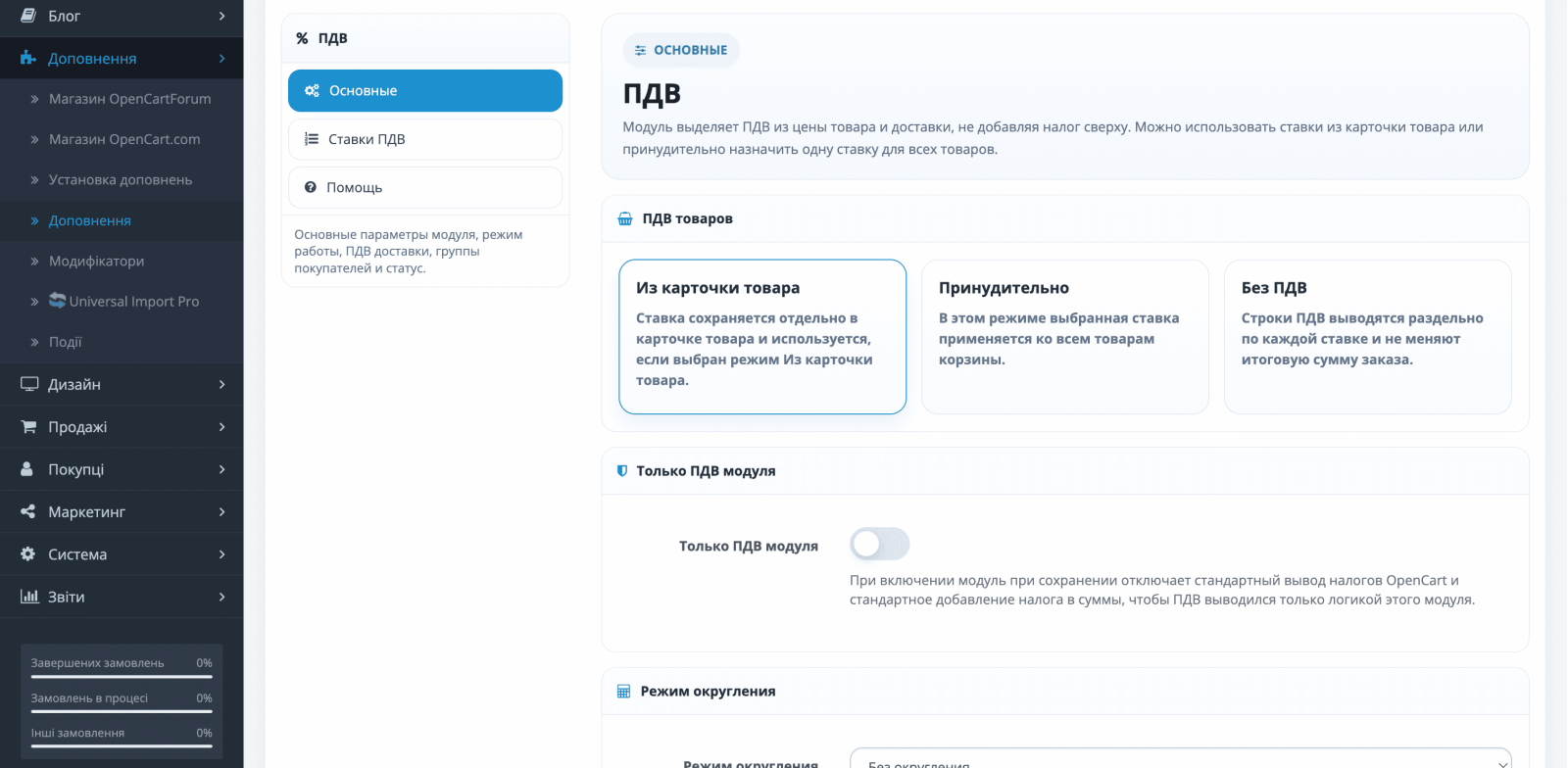Open the Режим округления dropdown
Screen dimensions: 1568x768
coord(1181,759)
